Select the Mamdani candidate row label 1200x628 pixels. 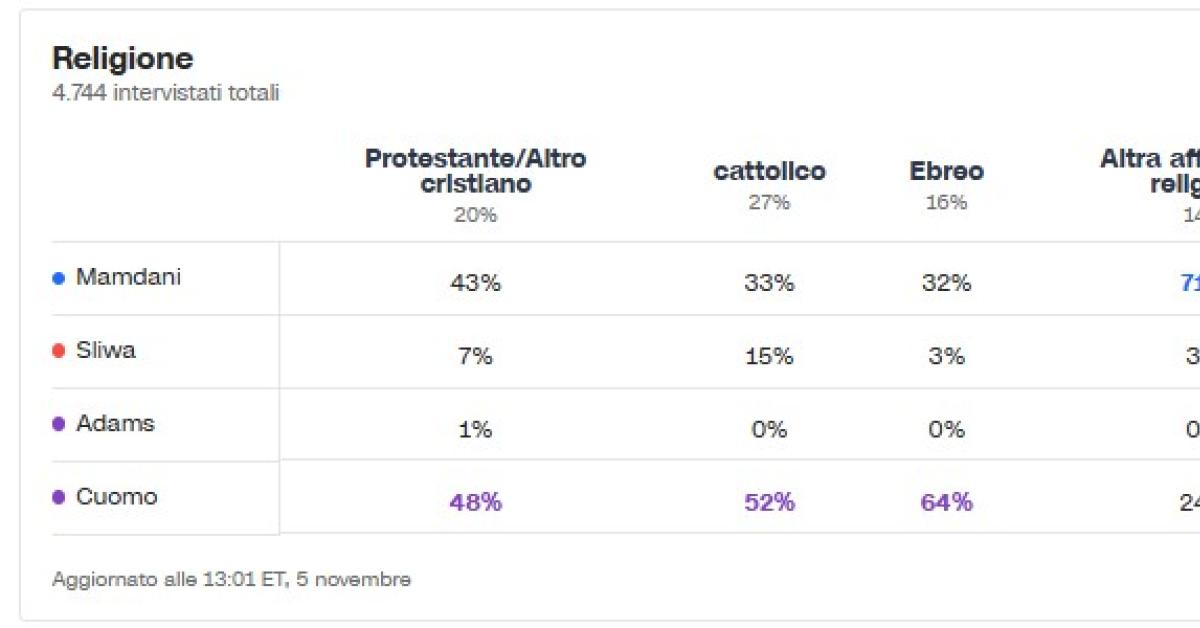coord(128,277)
